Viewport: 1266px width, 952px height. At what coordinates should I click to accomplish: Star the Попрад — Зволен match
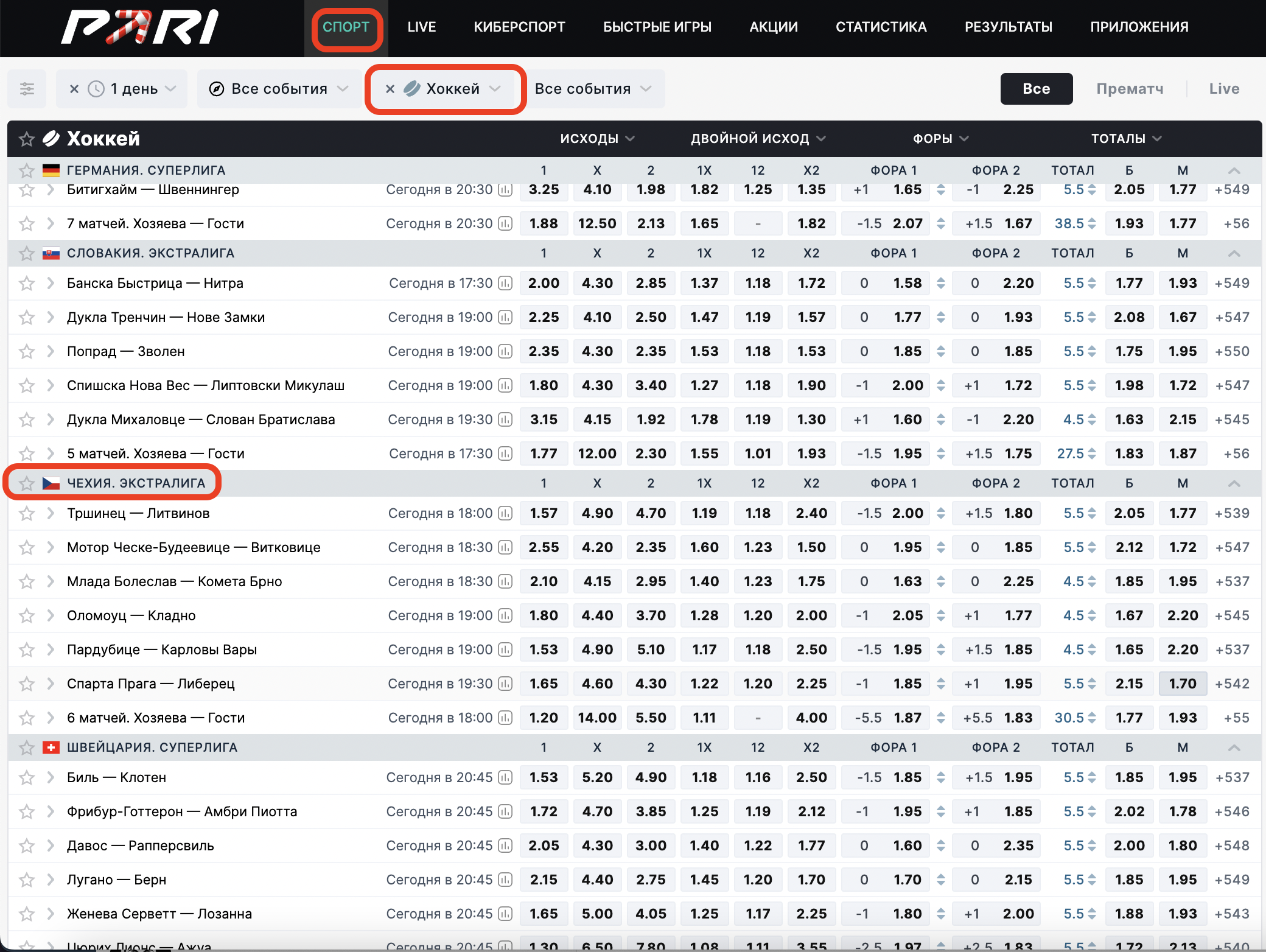[27, 351]
